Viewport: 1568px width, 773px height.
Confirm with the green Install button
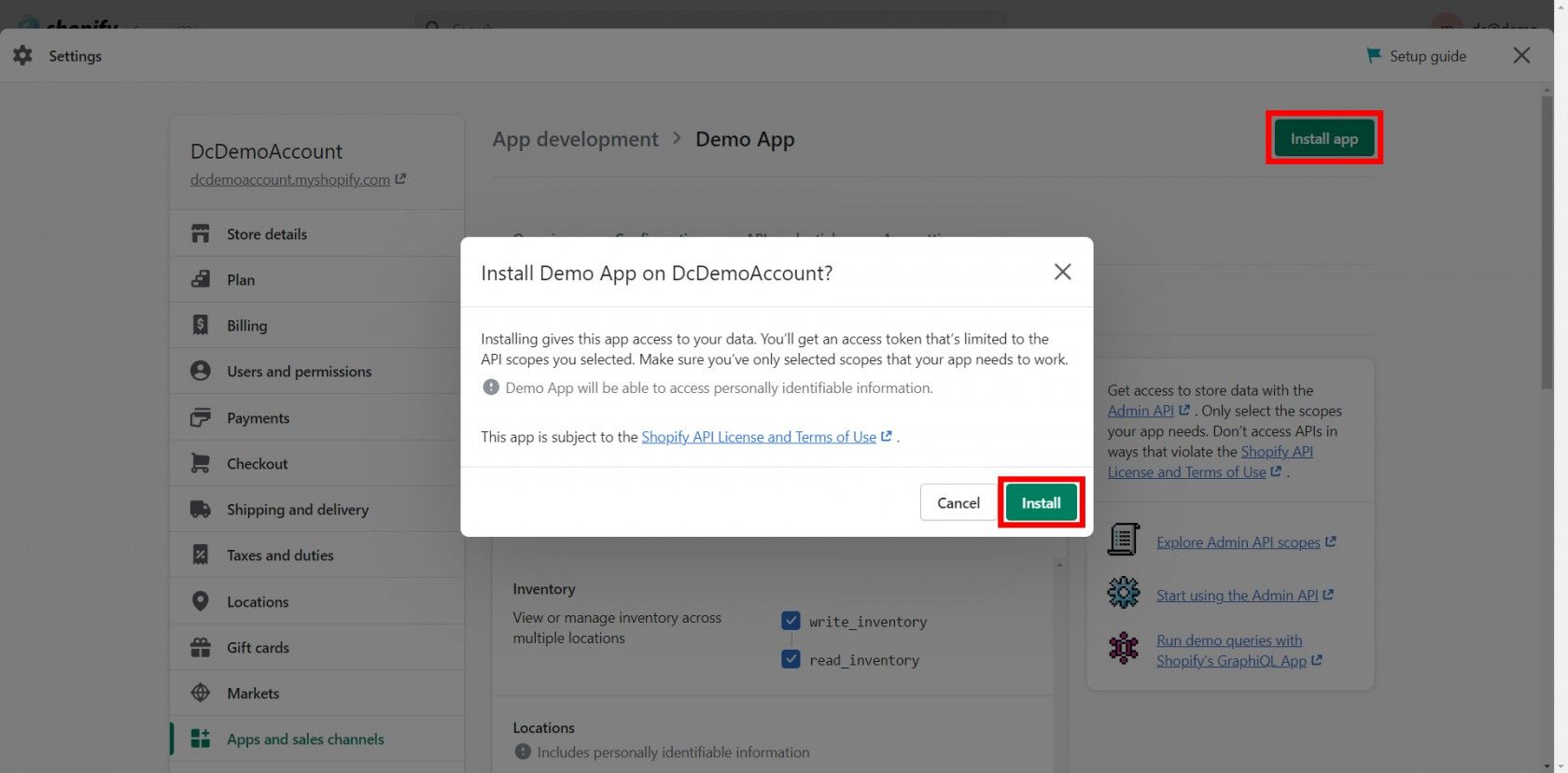pyautogui.click(x=1041, y=503)
